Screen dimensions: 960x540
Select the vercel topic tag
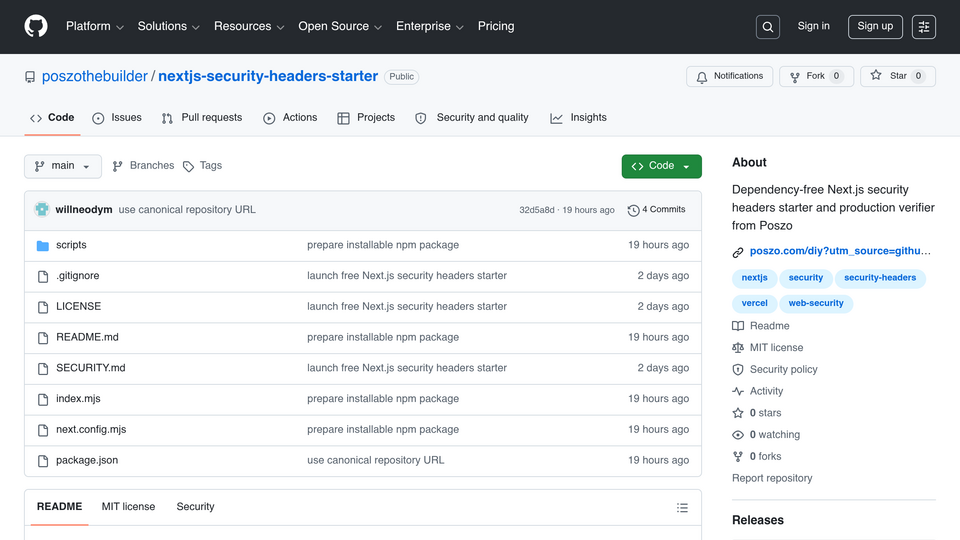pyautogui.click(x=754, y=304)
